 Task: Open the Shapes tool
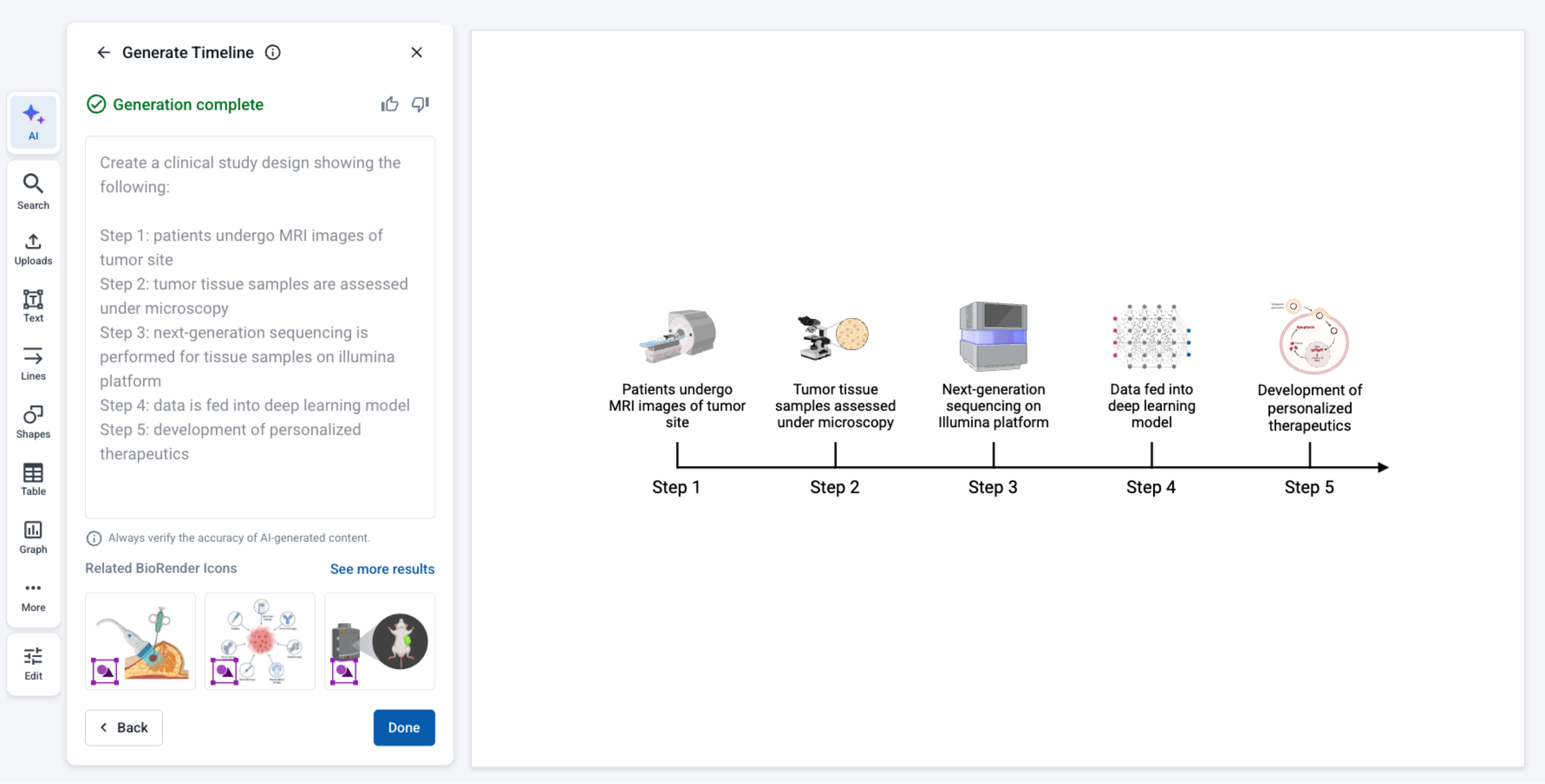pos(33,422)
